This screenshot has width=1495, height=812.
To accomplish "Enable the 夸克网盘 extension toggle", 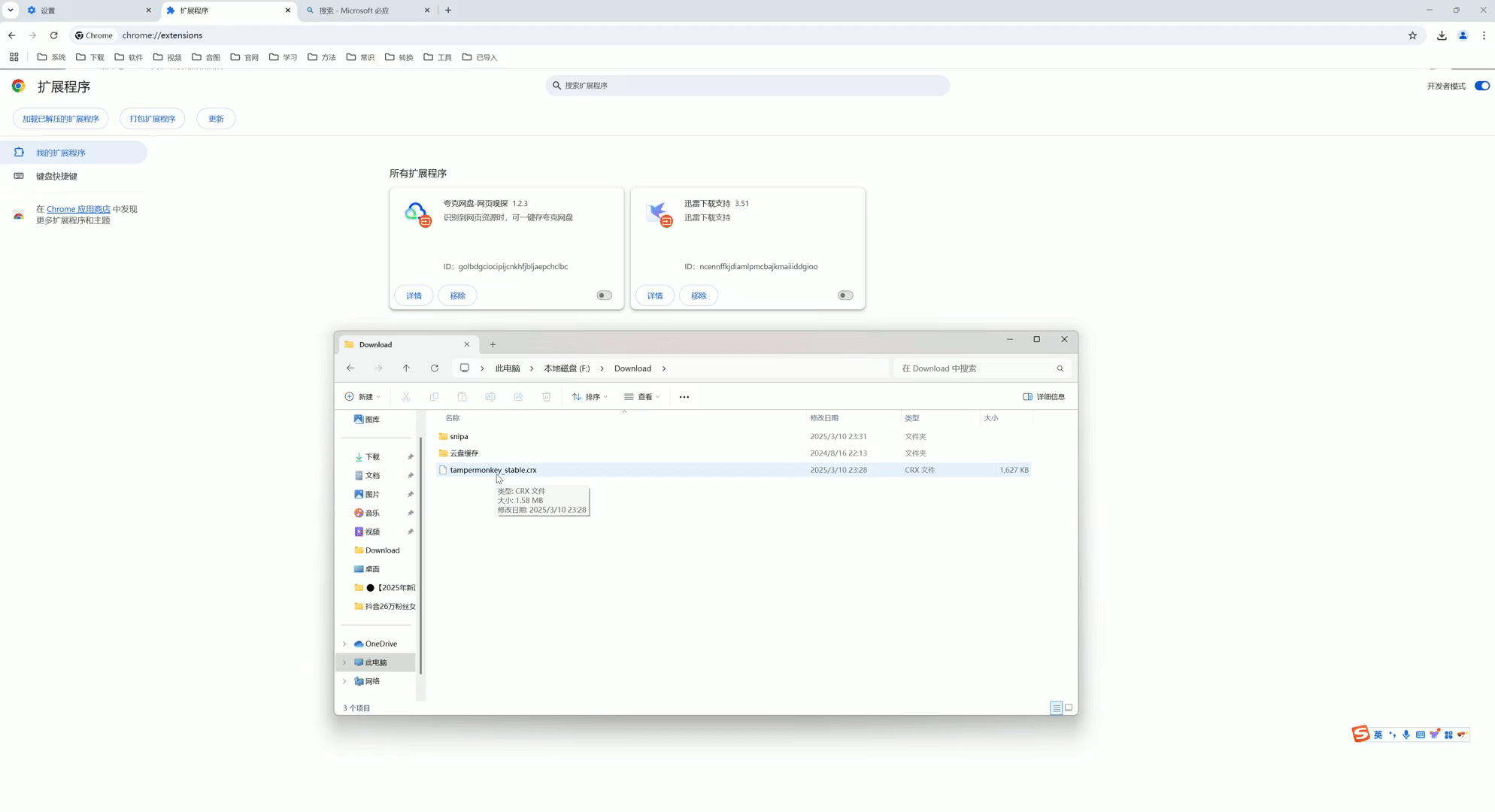I will pyautogui.click(x=605, y=295).
